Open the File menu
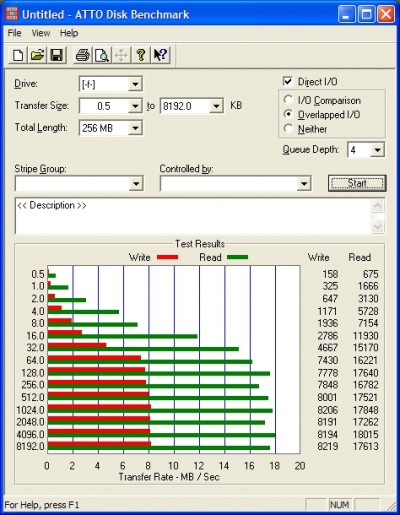The height and width of the screenshot is (515, 400). [x=14, y=33]
